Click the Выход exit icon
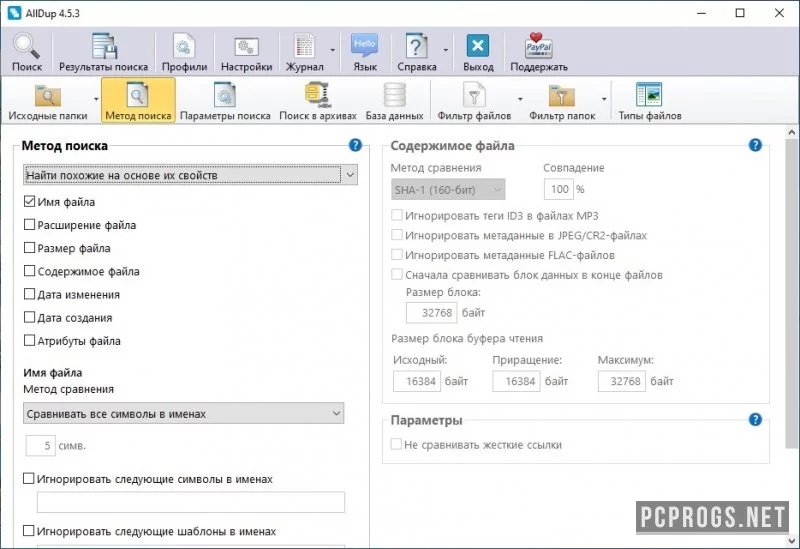The height and width of the screenshot is (549, 800). tap(478, 51)
